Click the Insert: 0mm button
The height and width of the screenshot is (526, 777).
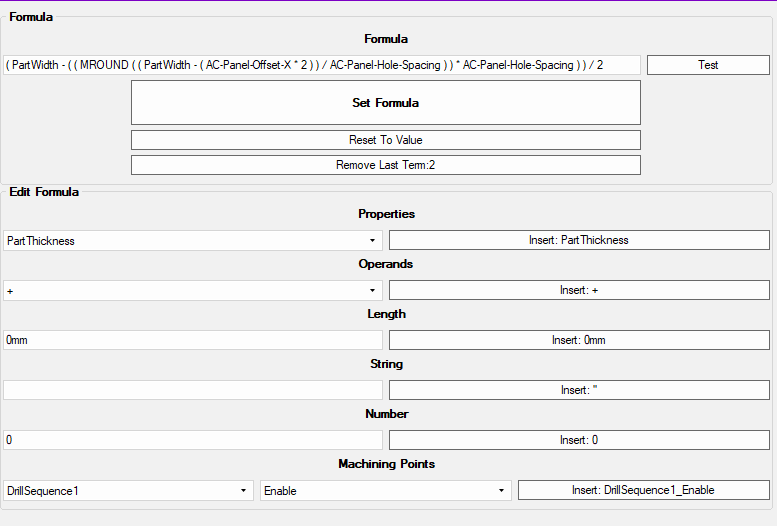pos(579,340)
